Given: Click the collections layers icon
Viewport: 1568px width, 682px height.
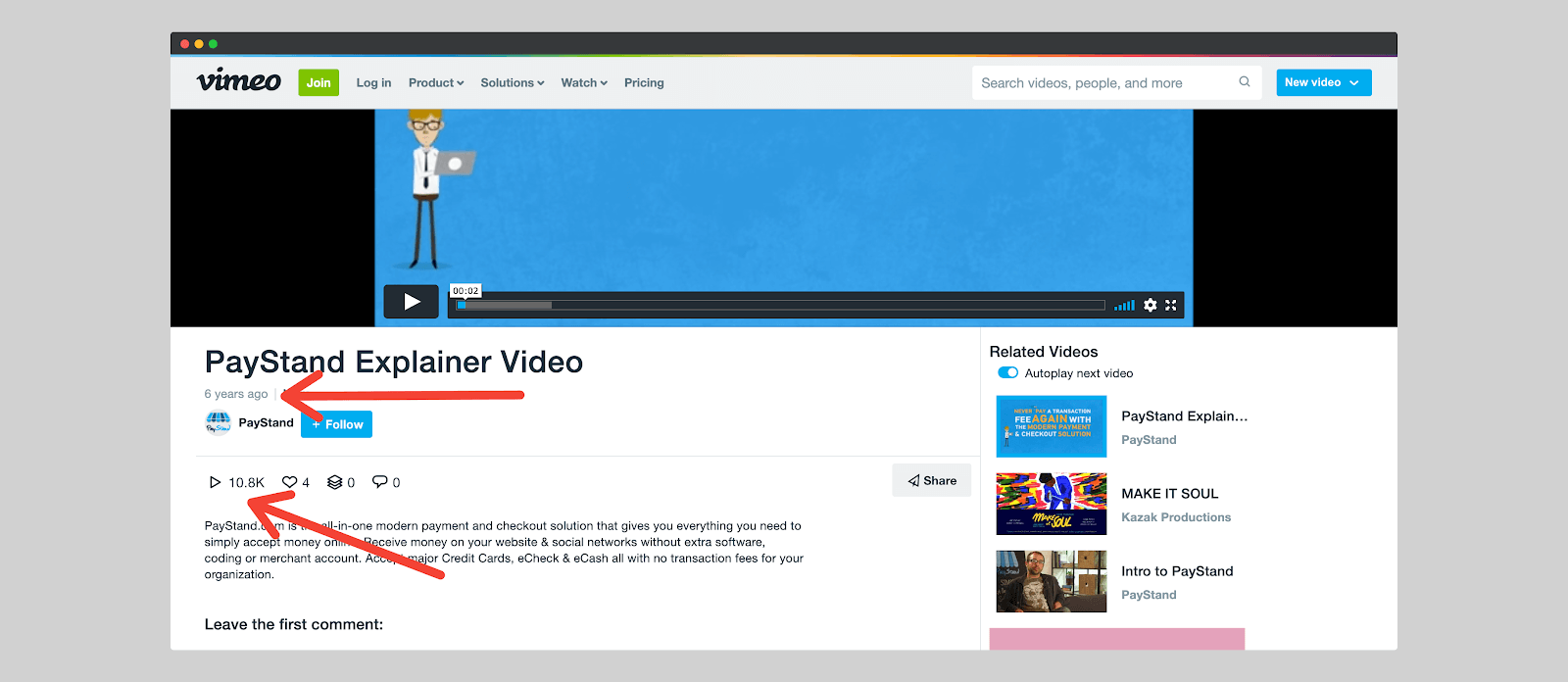Looking at the screenshot, I should tap(335, 482).
